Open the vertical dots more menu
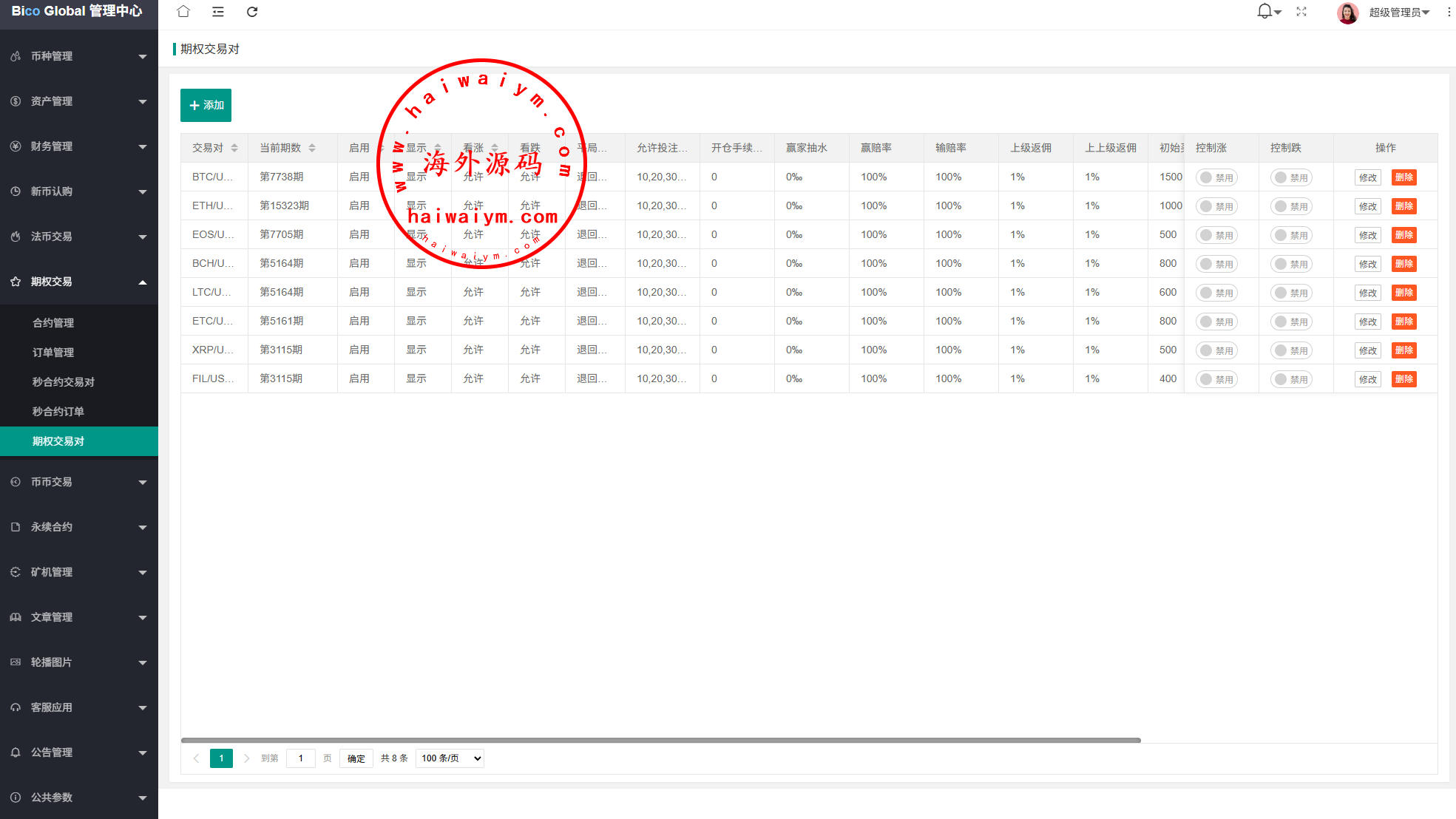This screenshot has height=819, width=1456. click(x=1449, y=13)
